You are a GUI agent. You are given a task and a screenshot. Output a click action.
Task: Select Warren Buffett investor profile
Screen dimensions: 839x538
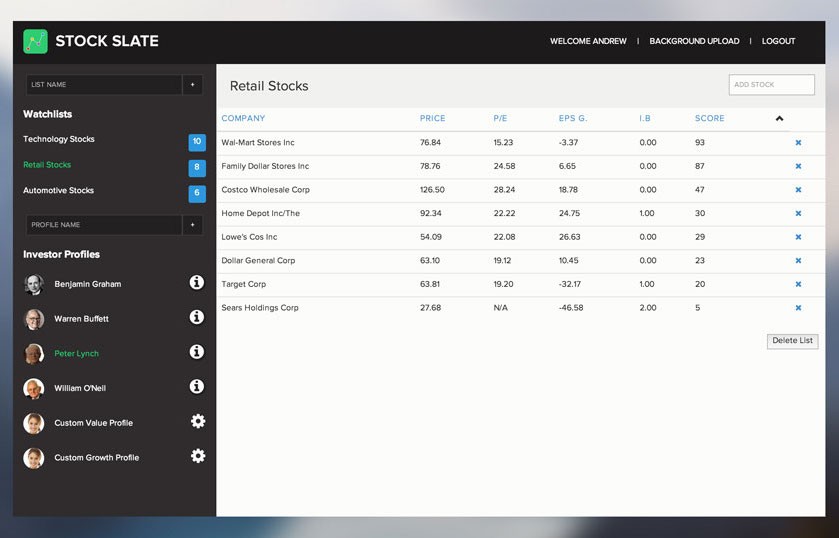[x=81, y=319]
